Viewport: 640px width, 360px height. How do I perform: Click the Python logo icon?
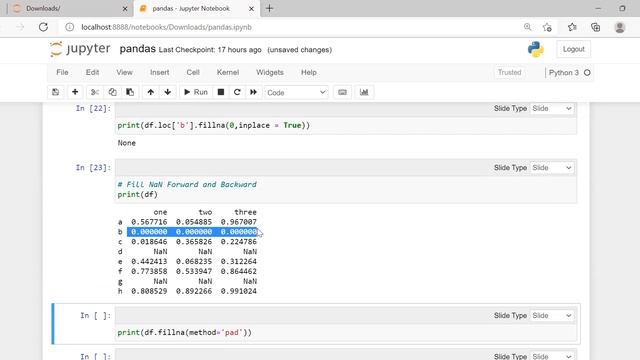tap(536, 49)
